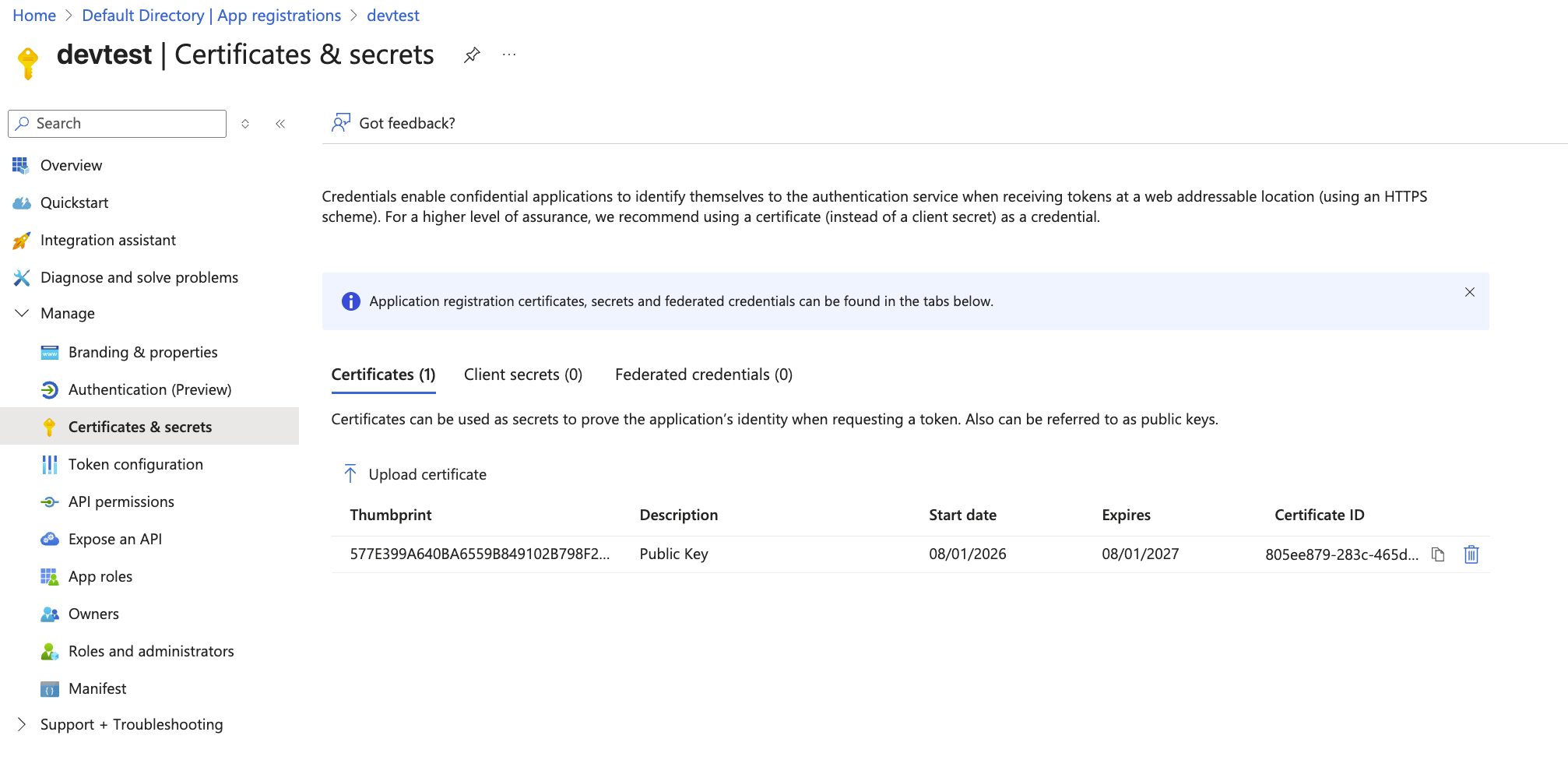Image resolution: width=1568 pixels, height=760 pixels.
Task: Open the App roles section
Action: [x=100, y=576]
